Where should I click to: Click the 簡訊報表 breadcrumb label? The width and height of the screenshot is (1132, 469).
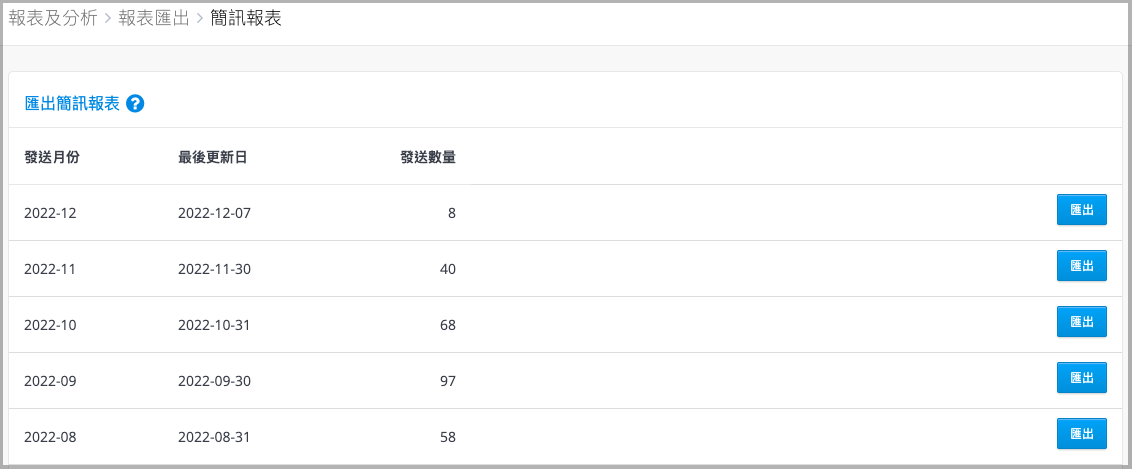pyautogui.click(x=246, y=19)
